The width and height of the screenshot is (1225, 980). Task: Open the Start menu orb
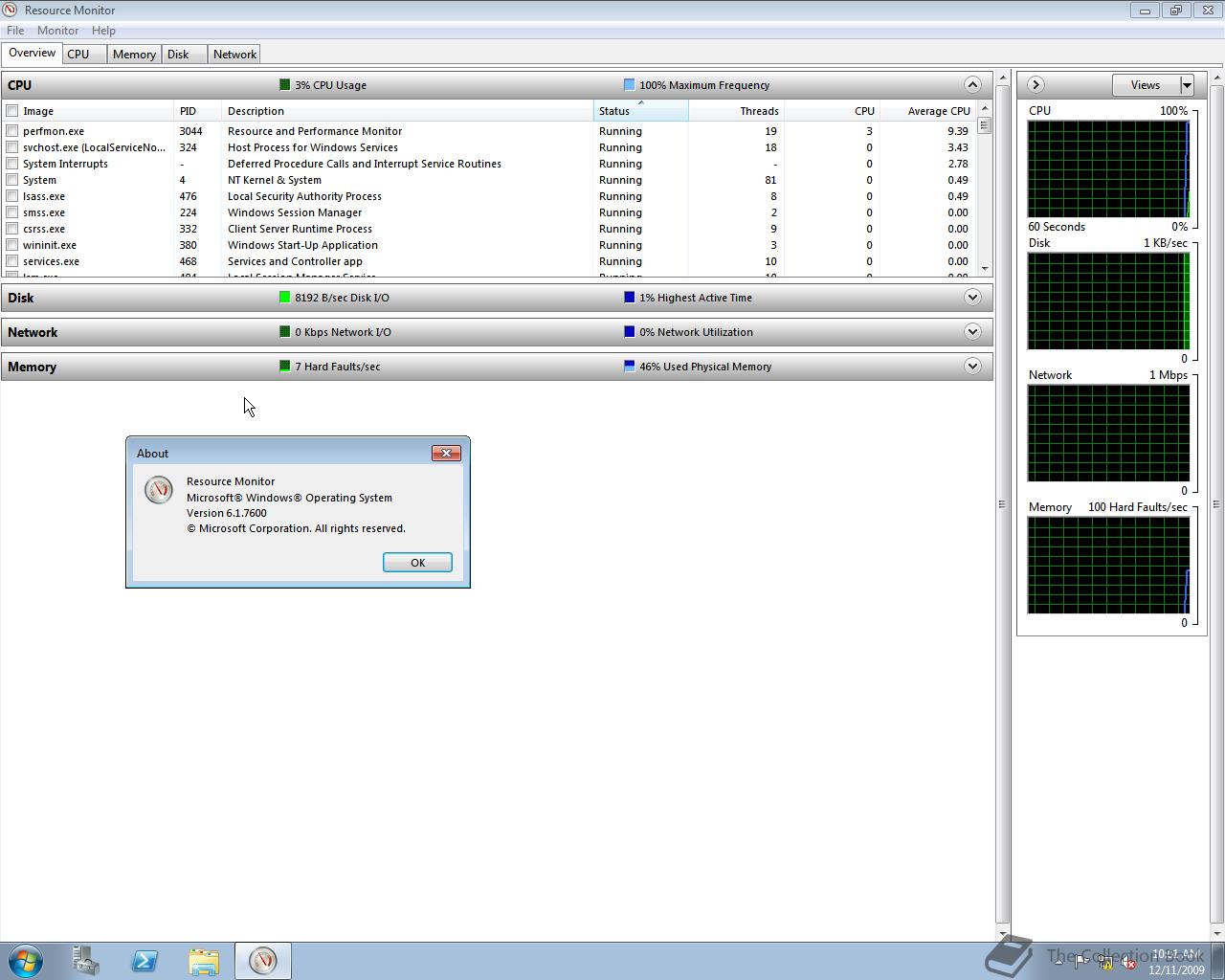26,960
